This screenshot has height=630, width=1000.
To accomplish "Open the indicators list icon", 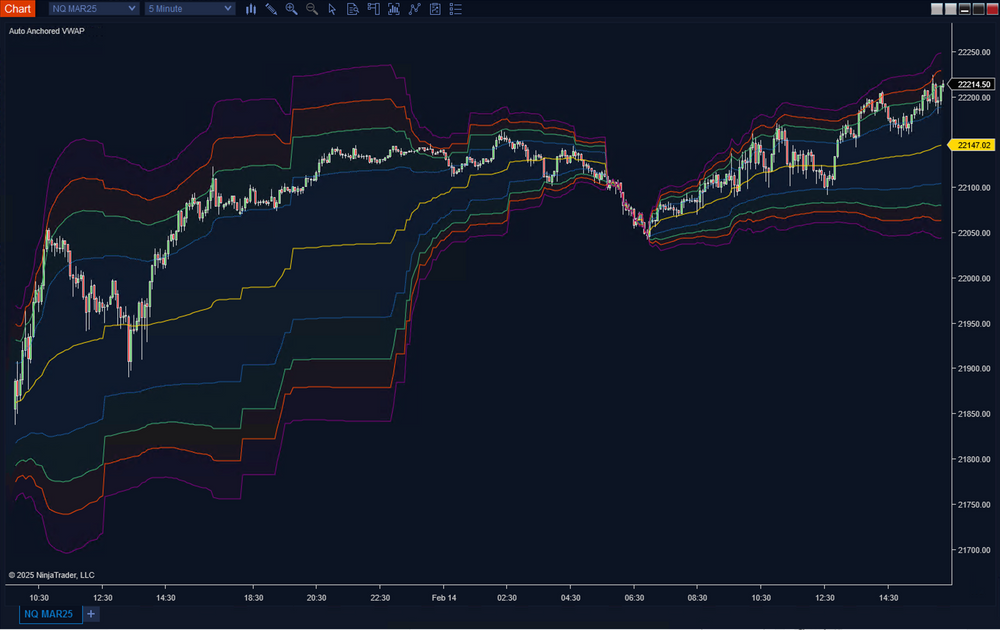I will [455, 9].
